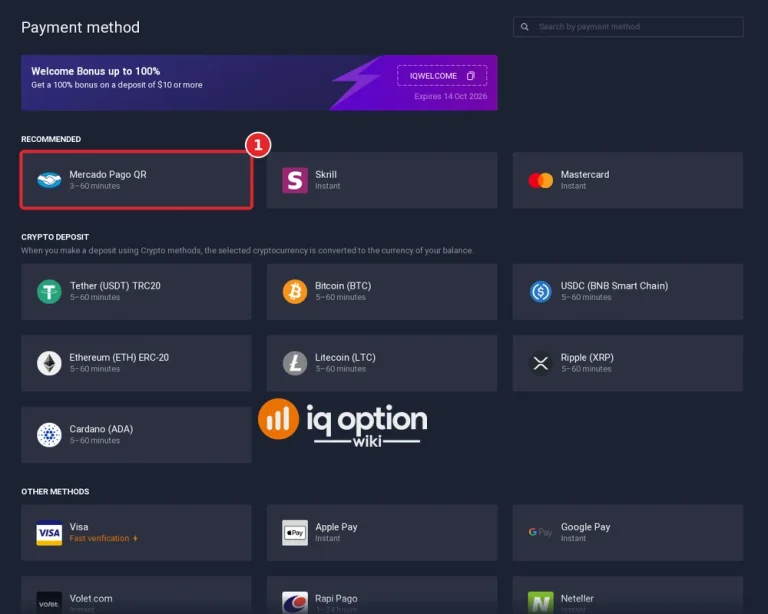Click the 'CRYPTO DEPOSIT' section heading
Image resolution: width=768 pixels, height=614 pixels.
[55, 237]
